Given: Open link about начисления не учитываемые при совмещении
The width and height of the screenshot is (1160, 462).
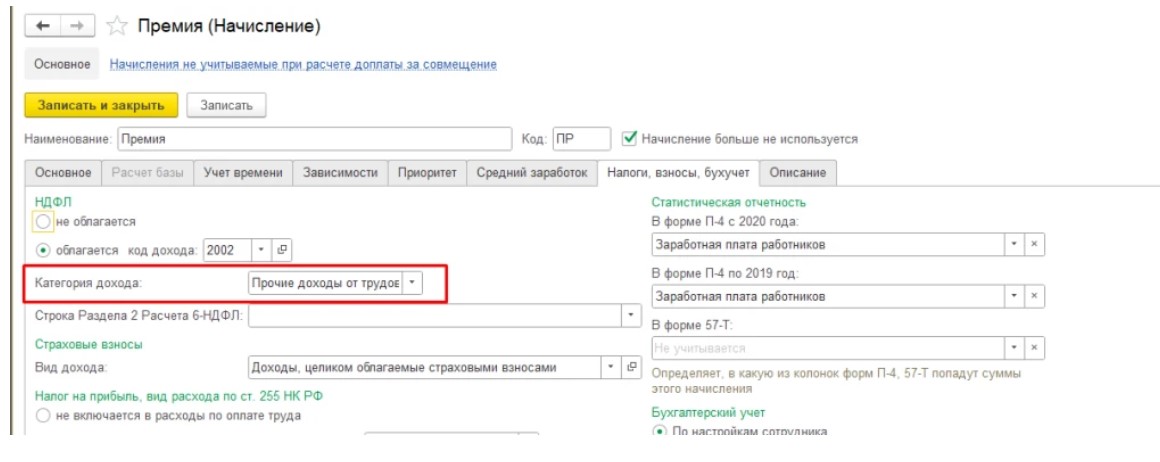Looking at the screenshot, I should (x=303, y=65).
